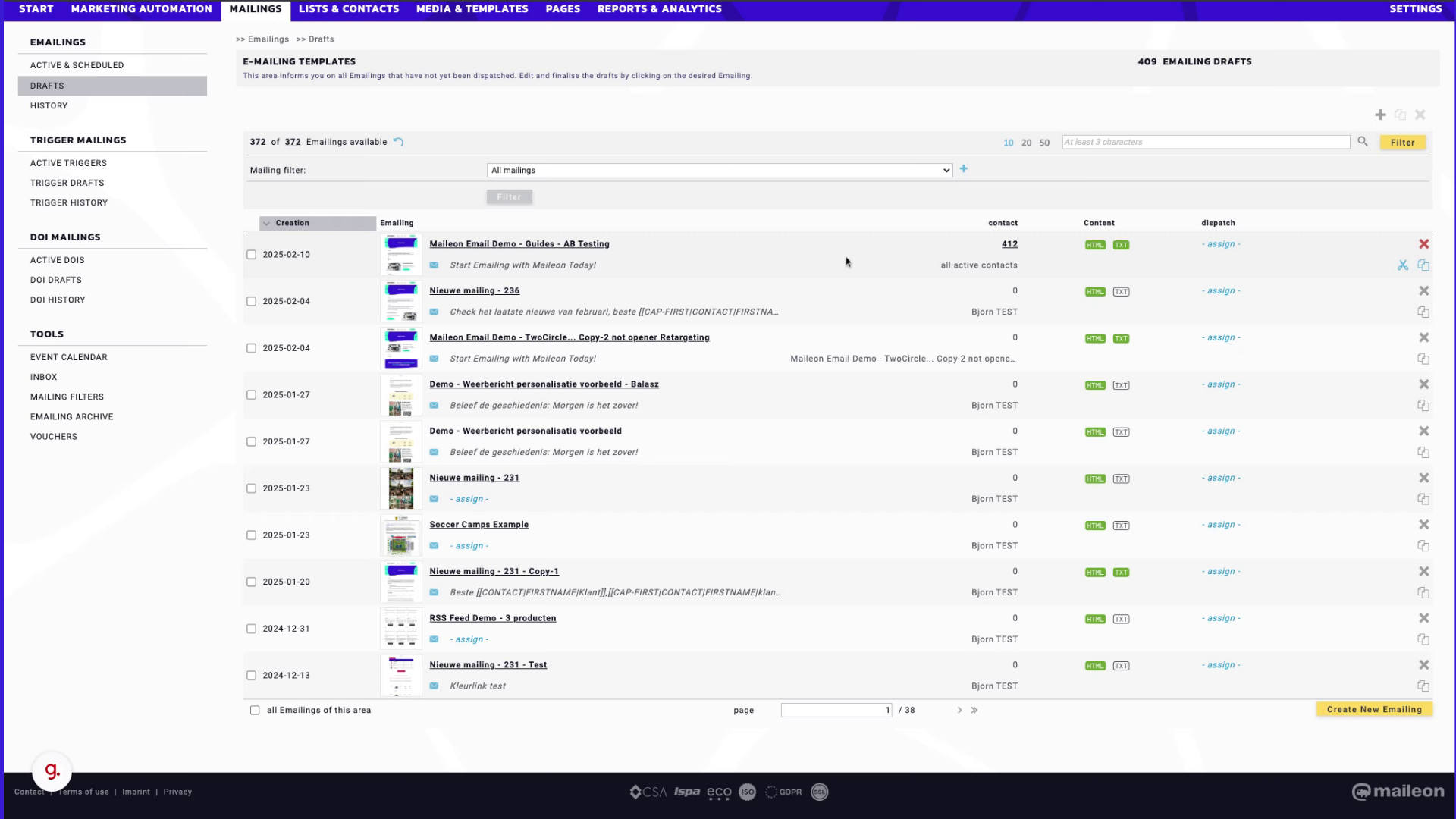The width and height of the screenshot is (1456, 819).
Task: Delete the Nieuwe mailing - 236 draft
Action: coord(1424,291)
